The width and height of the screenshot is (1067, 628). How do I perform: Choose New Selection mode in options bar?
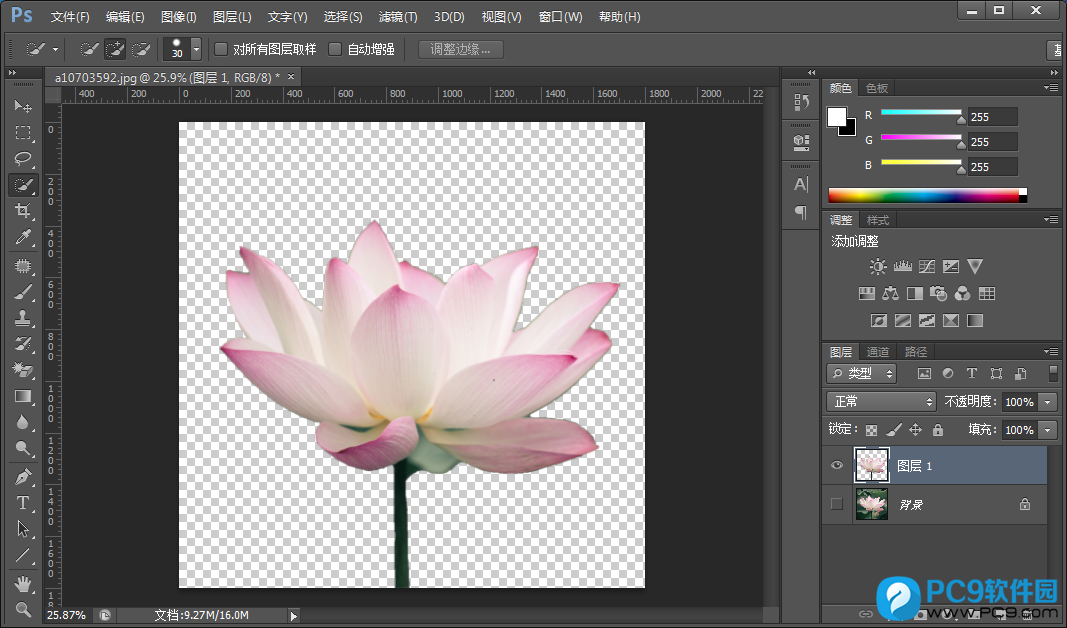click(x=89, y=49)
